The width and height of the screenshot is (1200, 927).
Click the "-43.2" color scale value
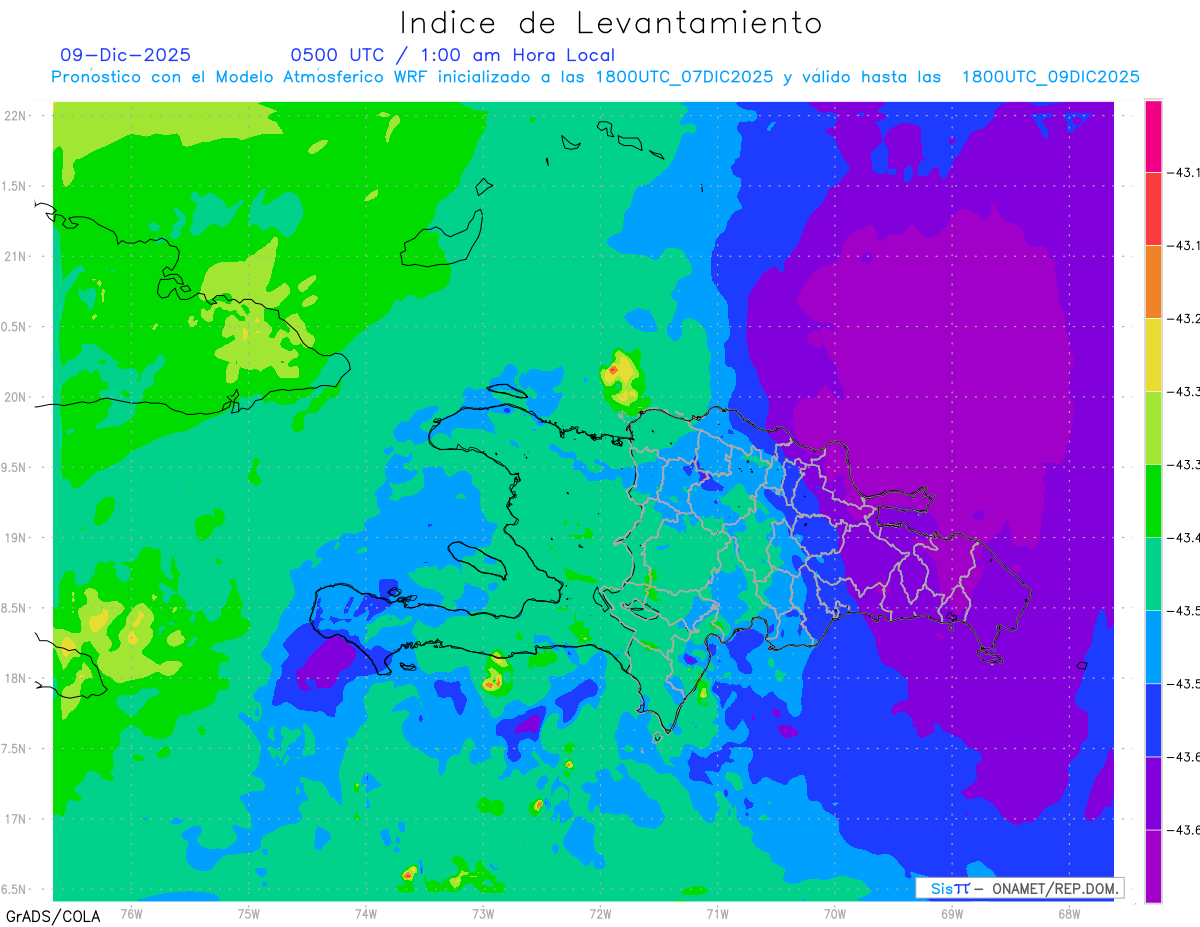pos(1186,319)
